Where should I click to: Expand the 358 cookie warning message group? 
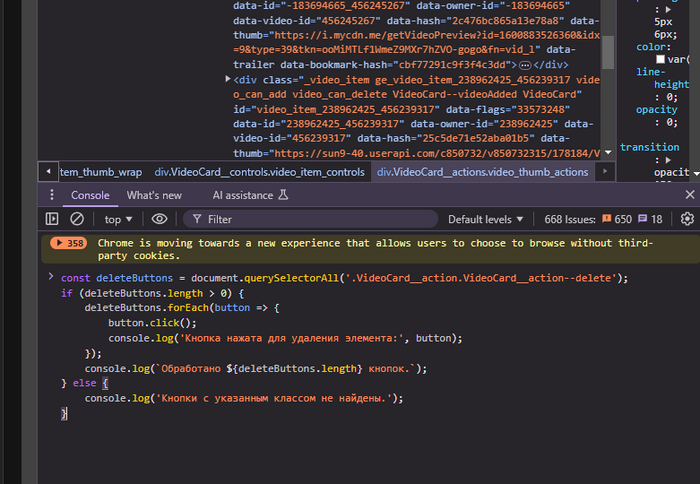pos(69,243)
